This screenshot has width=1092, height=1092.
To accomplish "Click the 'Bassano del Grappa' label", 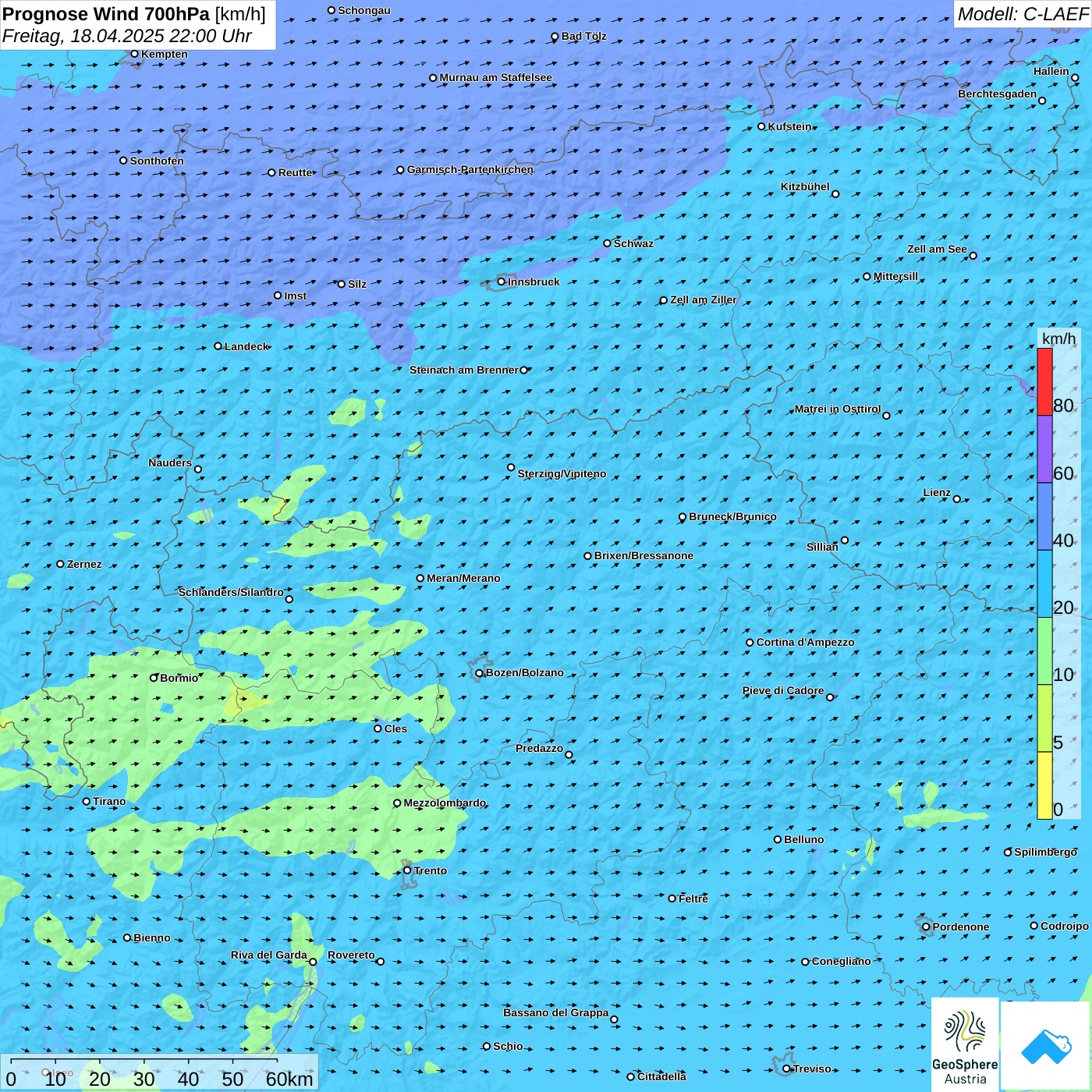I will 556,1012.
